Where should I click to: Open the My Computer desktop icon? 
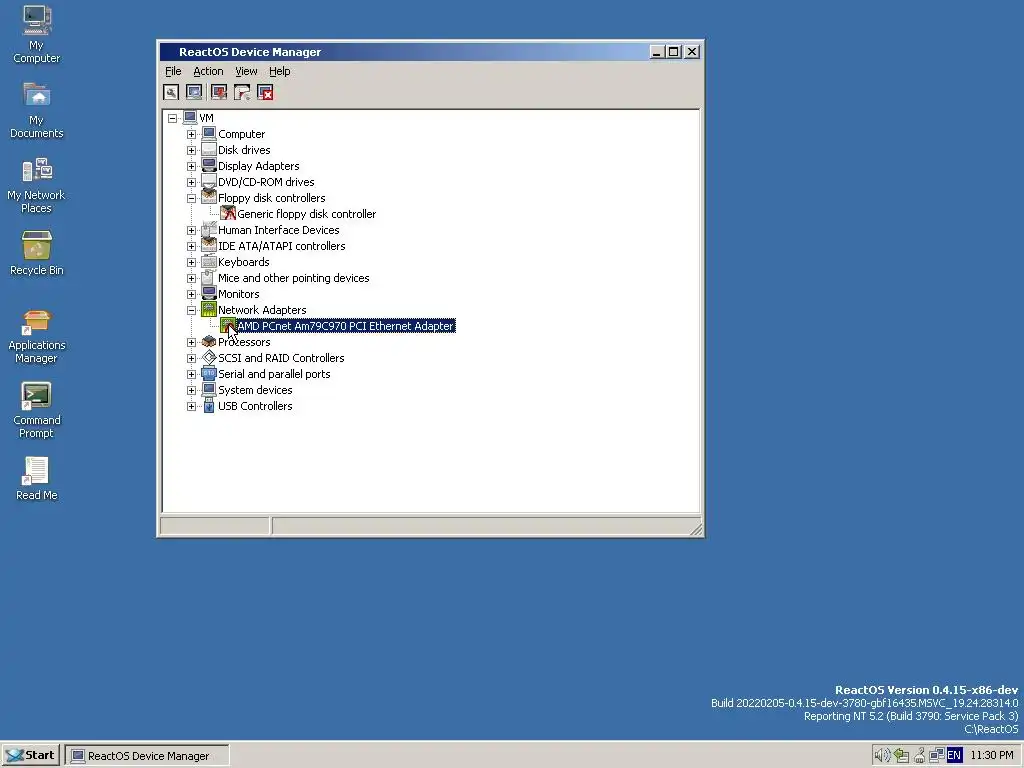coord(37,34)
